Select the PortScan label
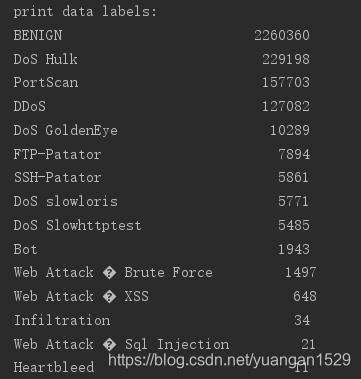 [x=46, y=82]
